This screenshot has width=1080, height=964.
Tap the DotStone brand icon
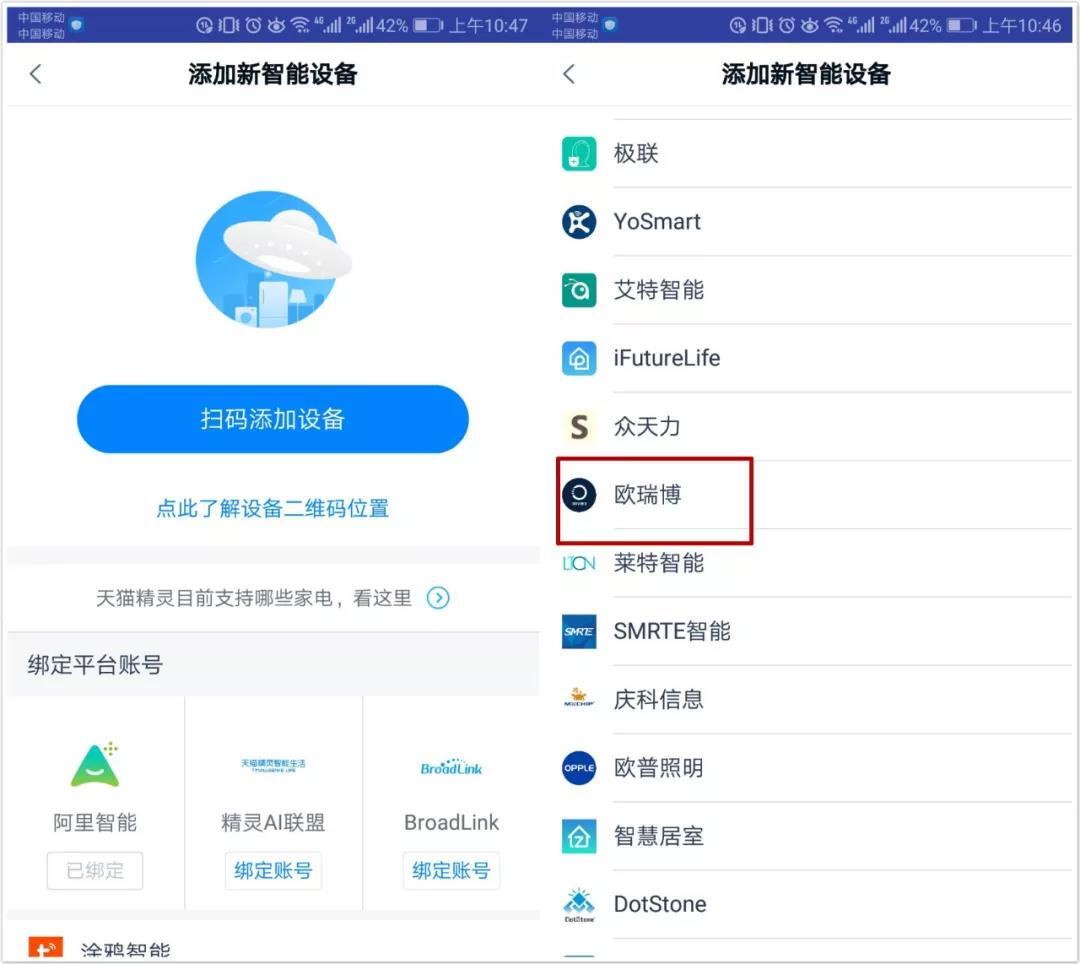(x=579, y=904)
